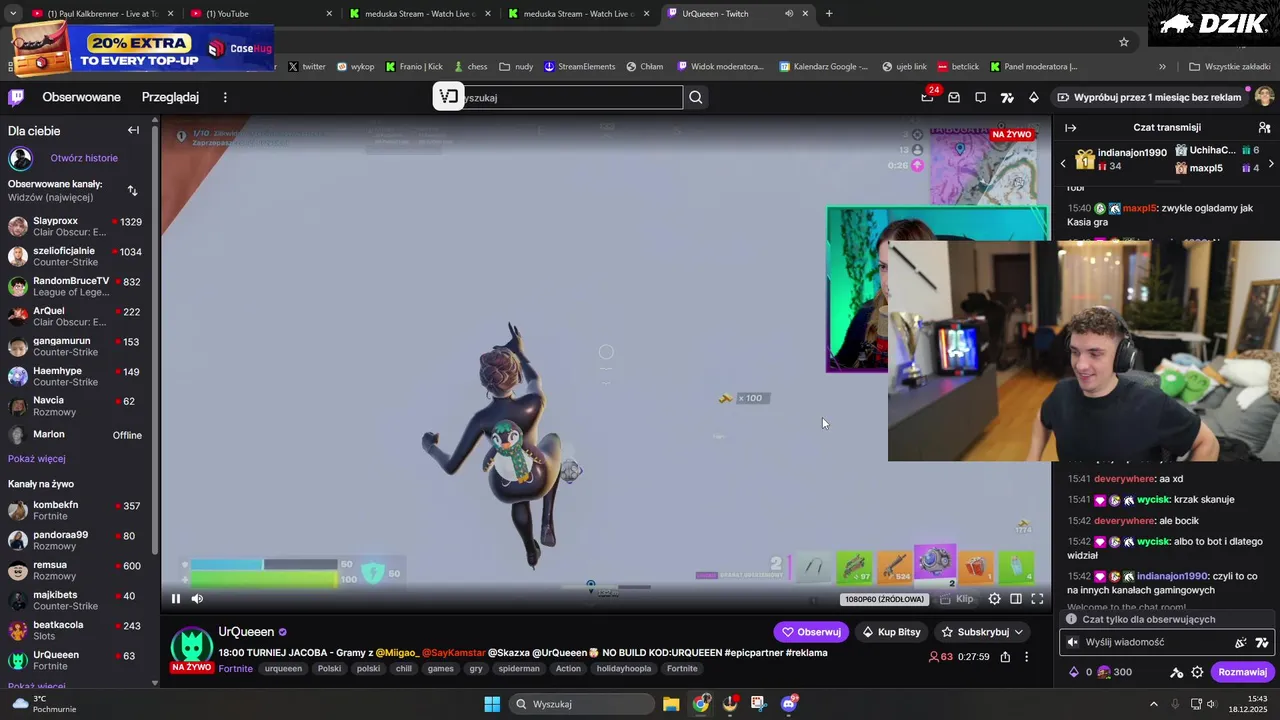Click Windows taskbar search box
The image size is (1280, 720).
point(581,704)
